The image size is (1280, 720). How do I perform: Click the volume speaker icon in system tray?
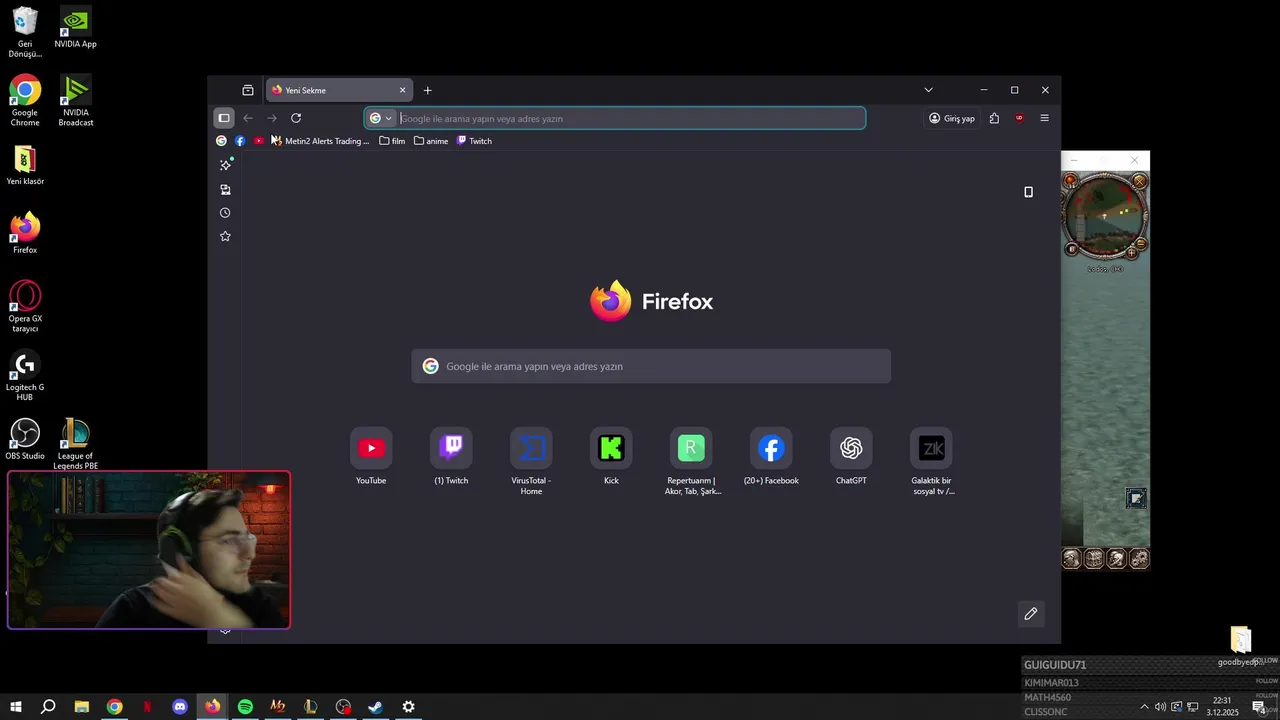[1160, 707]
